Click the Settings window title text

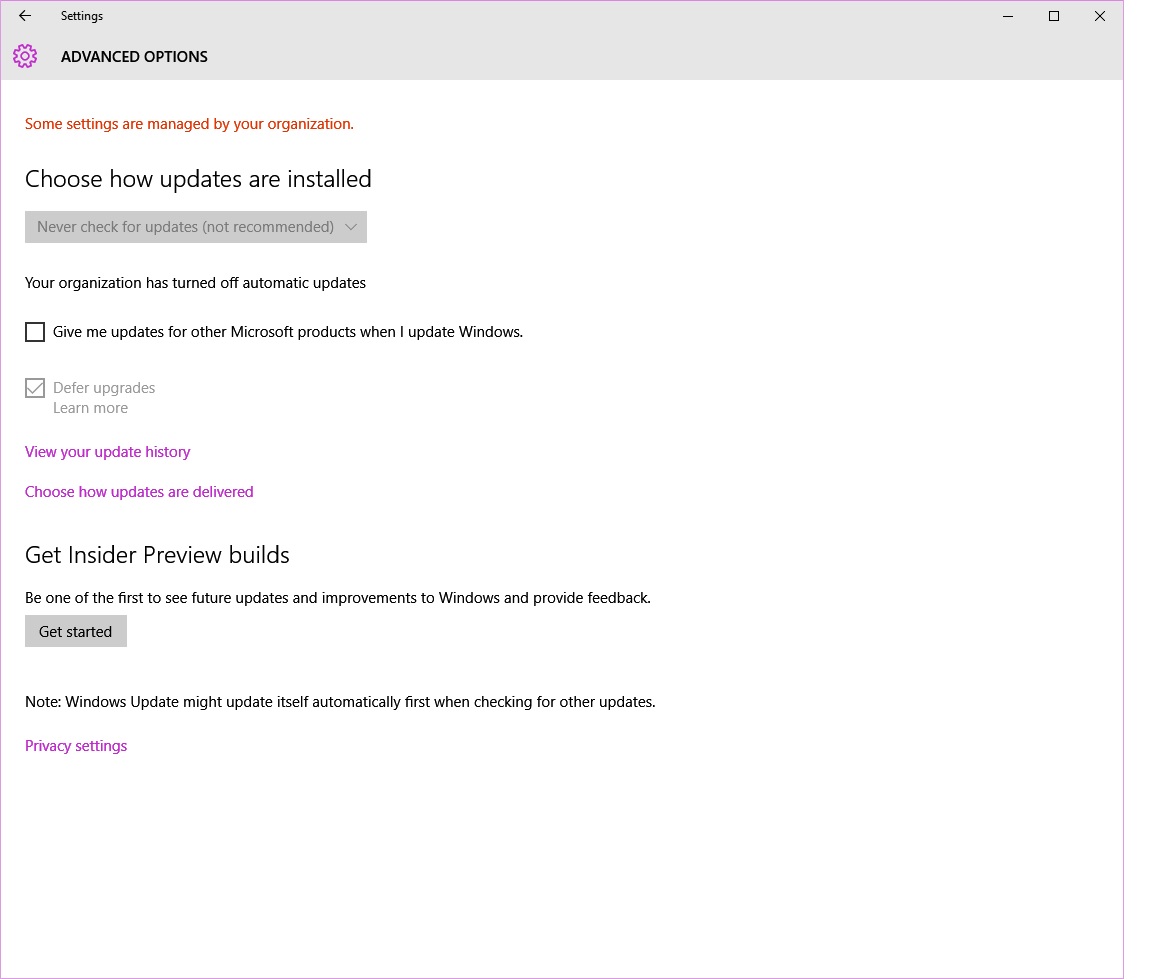tap(82, 15)
